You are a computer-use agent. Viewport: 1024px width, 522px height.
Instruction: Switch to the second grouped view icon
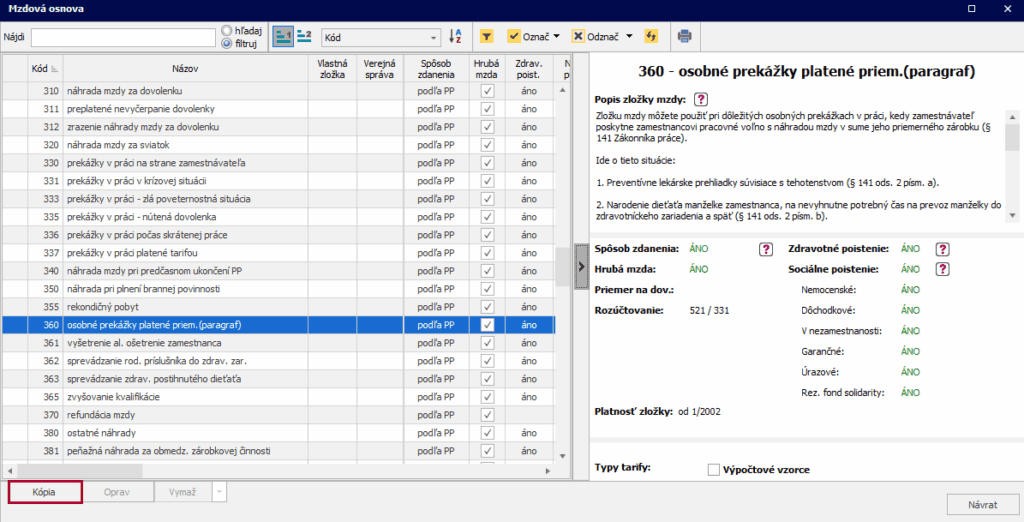point(304,37)
